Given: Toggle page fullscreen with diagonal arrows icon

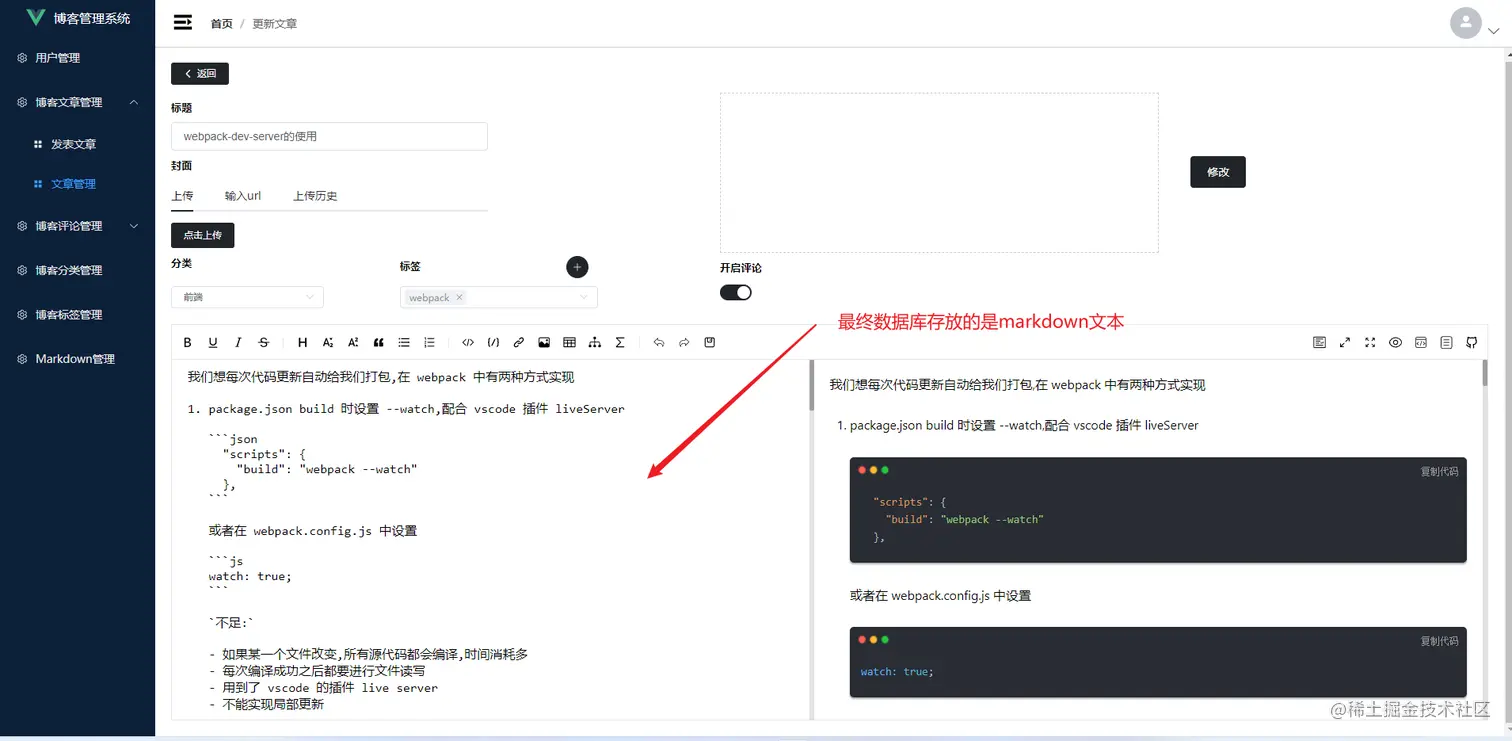Looking at the screenshot, I should [x=1345, y=343].
